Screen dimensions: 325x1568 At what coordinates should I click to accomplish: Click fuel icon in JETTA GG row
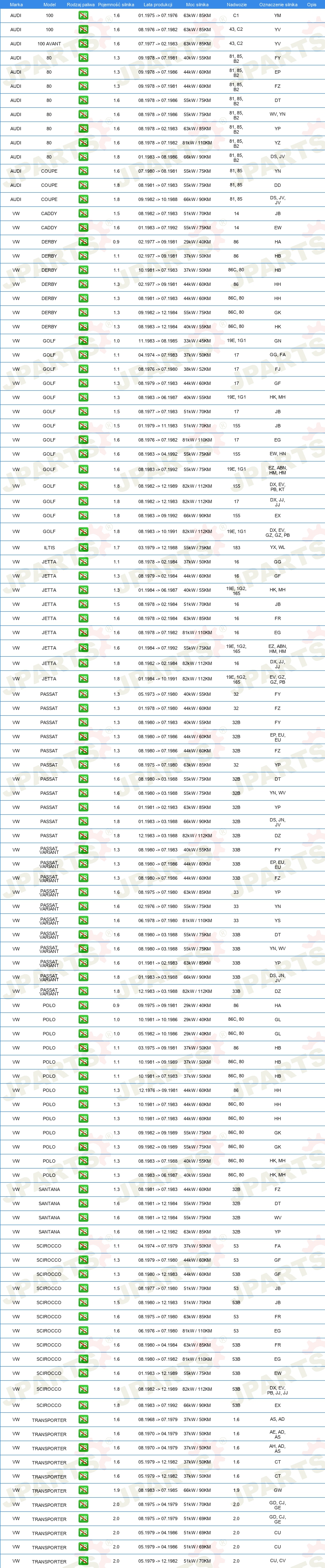point(83,562)
